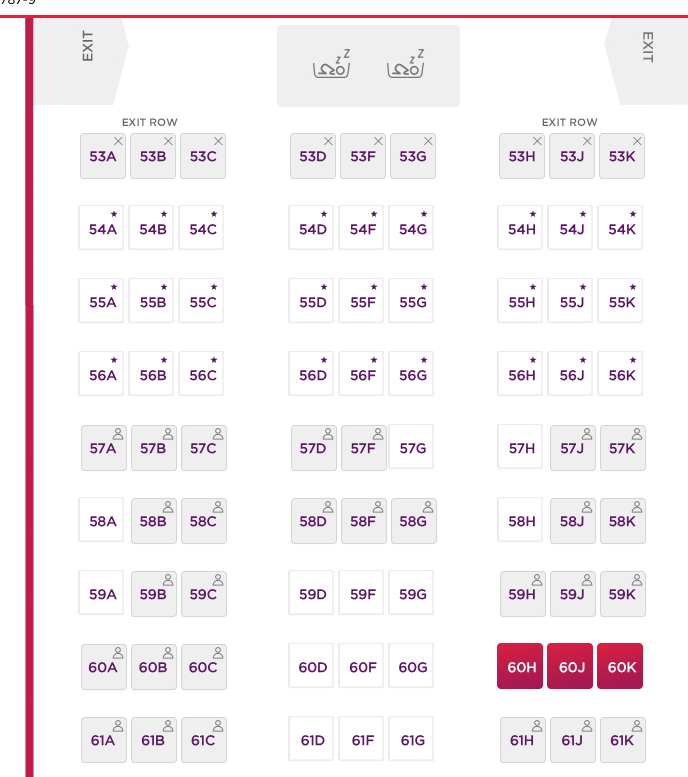
Task: Choose available seat 57G
Action: (411, 446)
